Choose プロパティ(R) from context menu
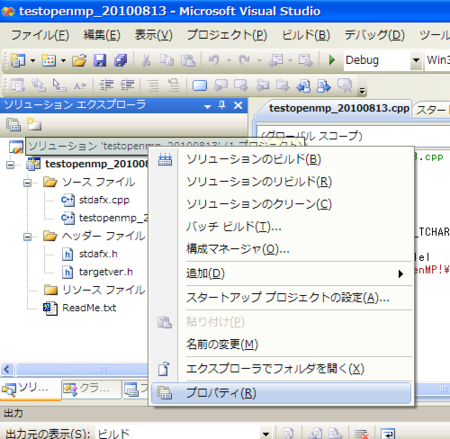This screenshot has height=439, width=450. pyautogui.click(x=281, y=393)
